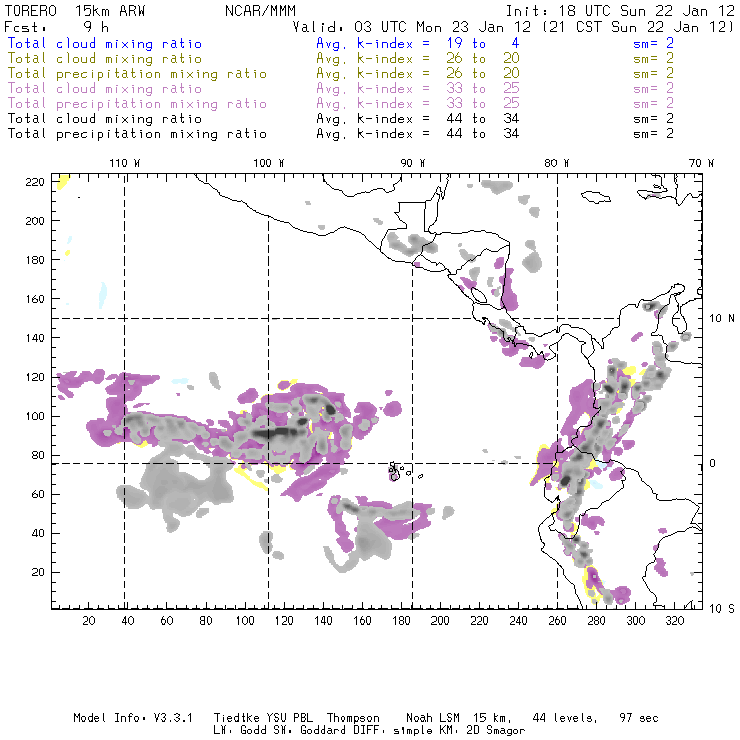Select black "k-index = 44 to 34" on cloud row
740x740 pixels.
438,119
